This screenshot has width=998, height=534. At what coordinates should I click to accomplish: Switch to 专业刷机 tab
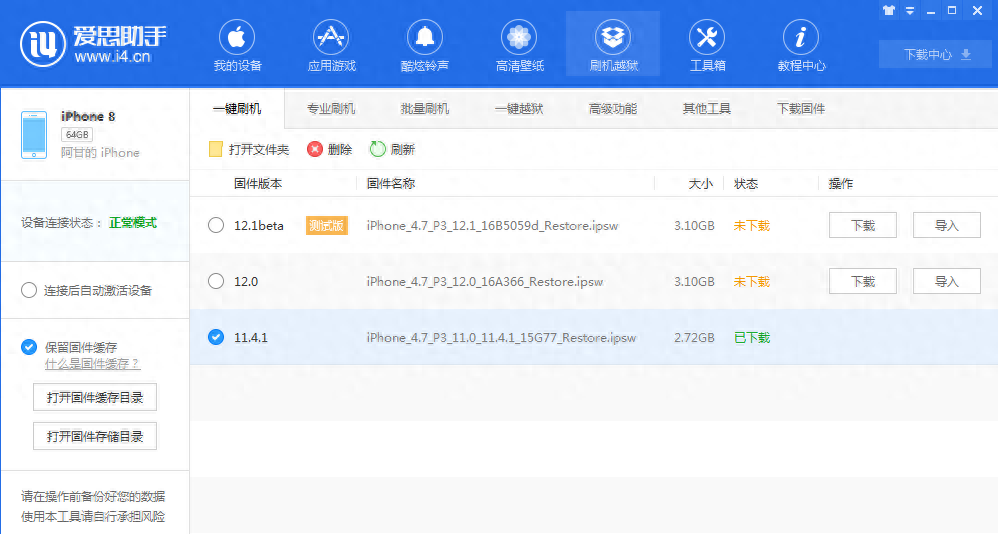click(331, 109)
